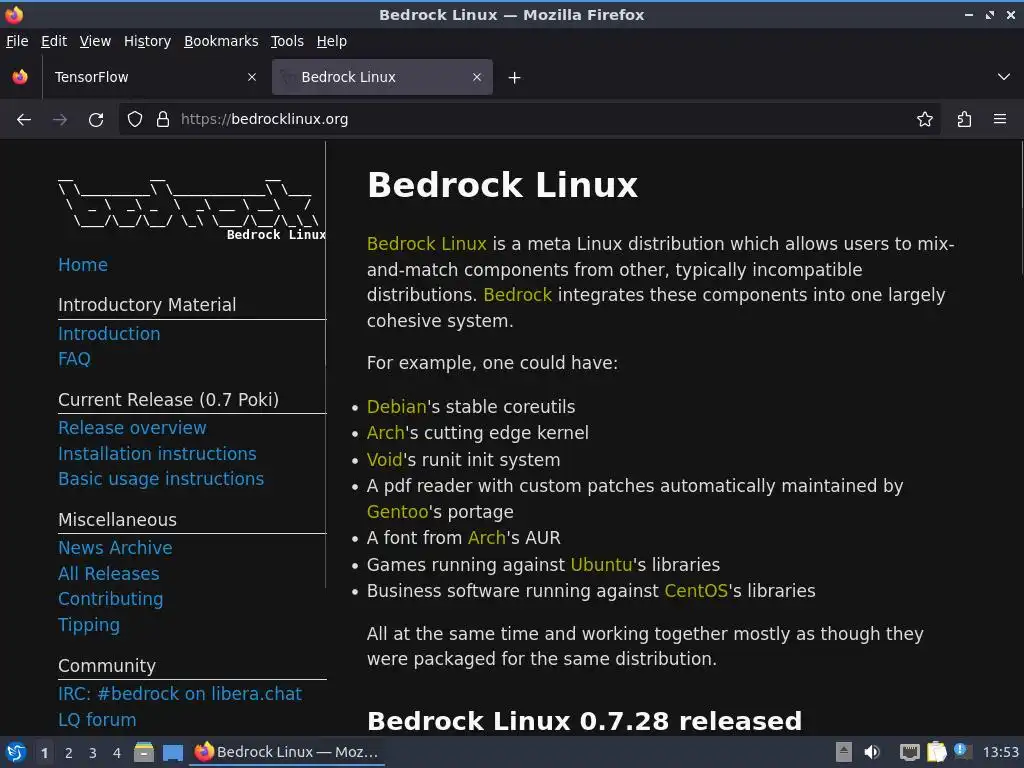Open the LQ forum link
The width and height of the screenshot is (1024, 768).
click(x=97, y=720)
